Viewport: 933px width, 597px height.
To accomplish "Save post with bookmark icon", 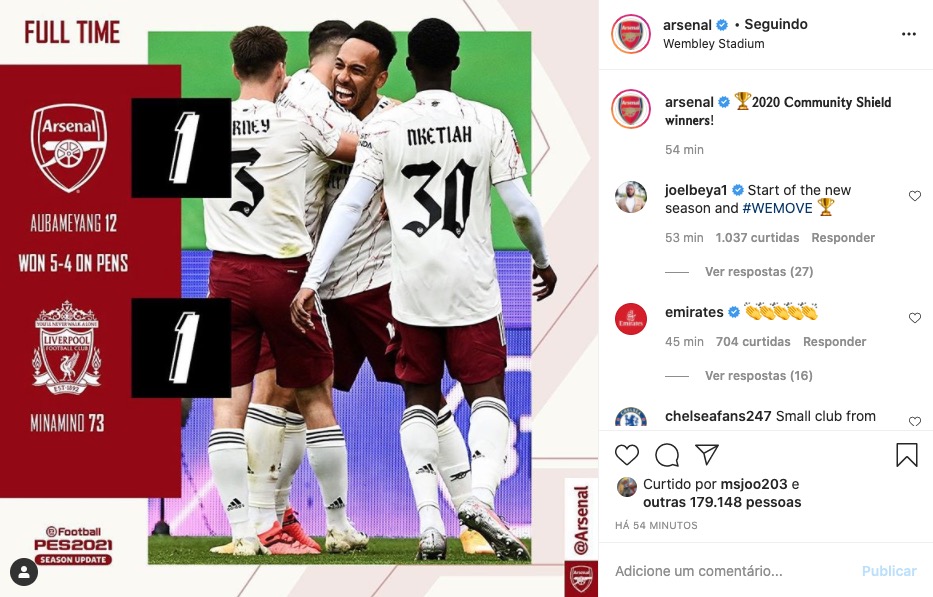I will pyautogui.click(x=907, y=455).
